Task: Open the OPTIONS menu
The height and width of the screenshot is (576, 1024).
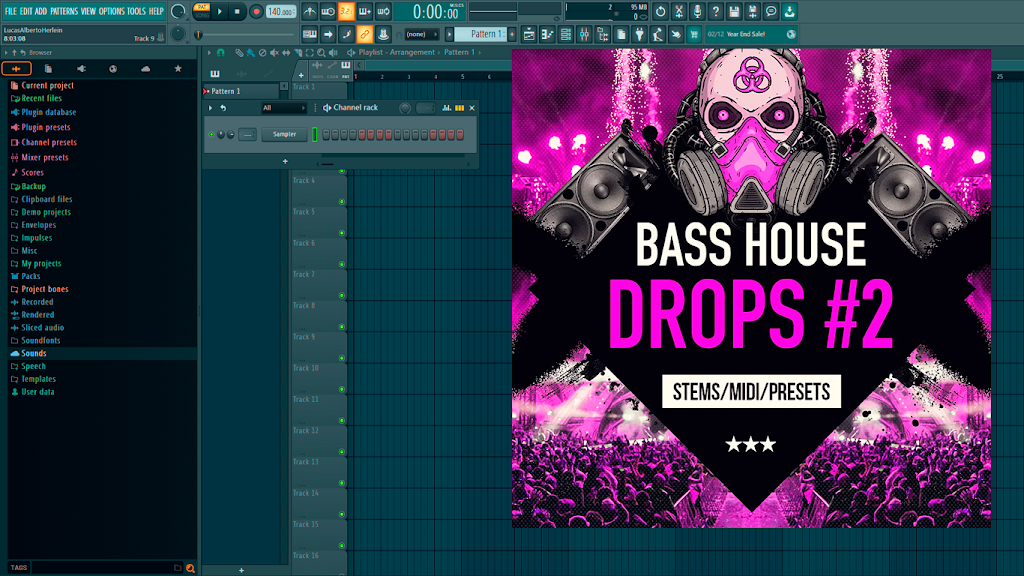Action: tap(112, 11)
